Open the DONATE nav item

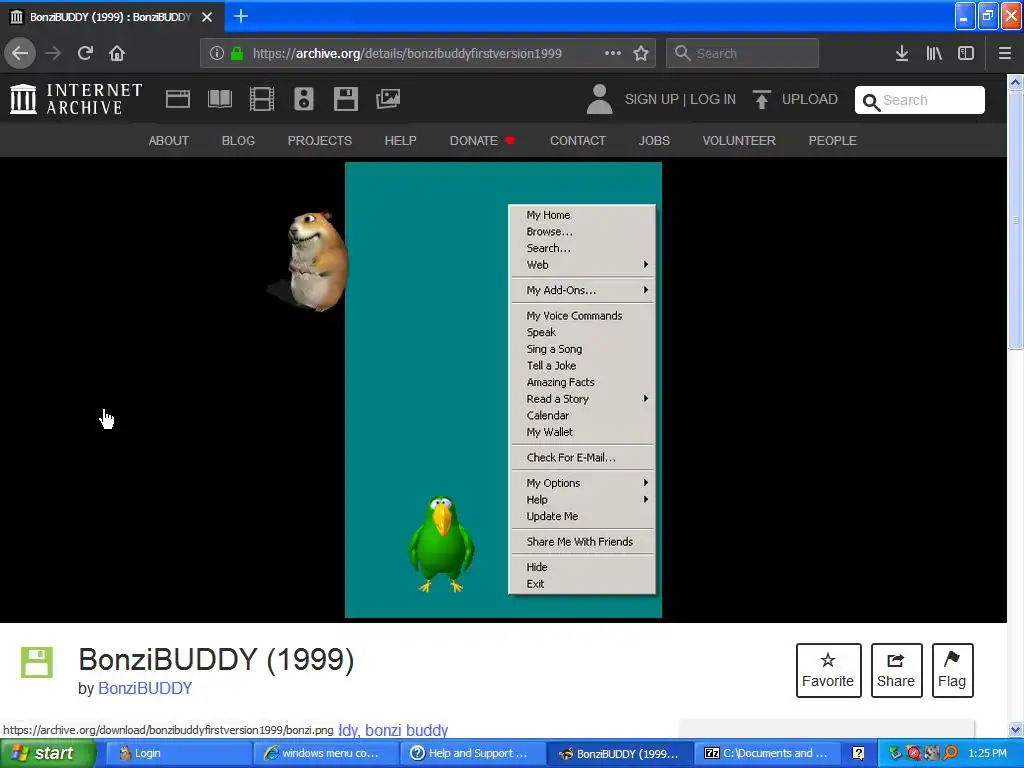[x=482, y=140]
